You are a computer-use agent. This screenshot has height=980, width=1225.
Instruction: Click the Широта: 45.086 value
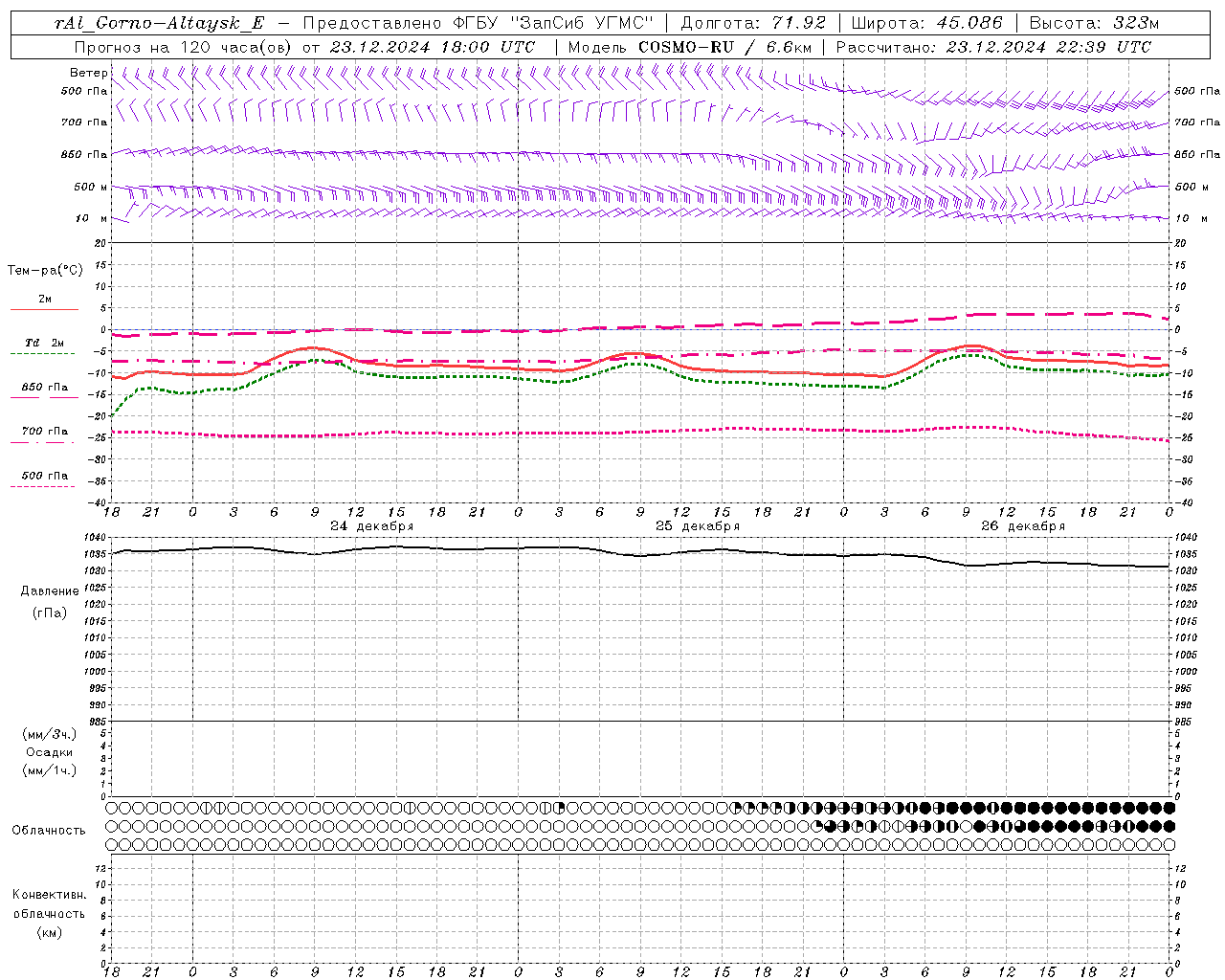click(926, 23)
